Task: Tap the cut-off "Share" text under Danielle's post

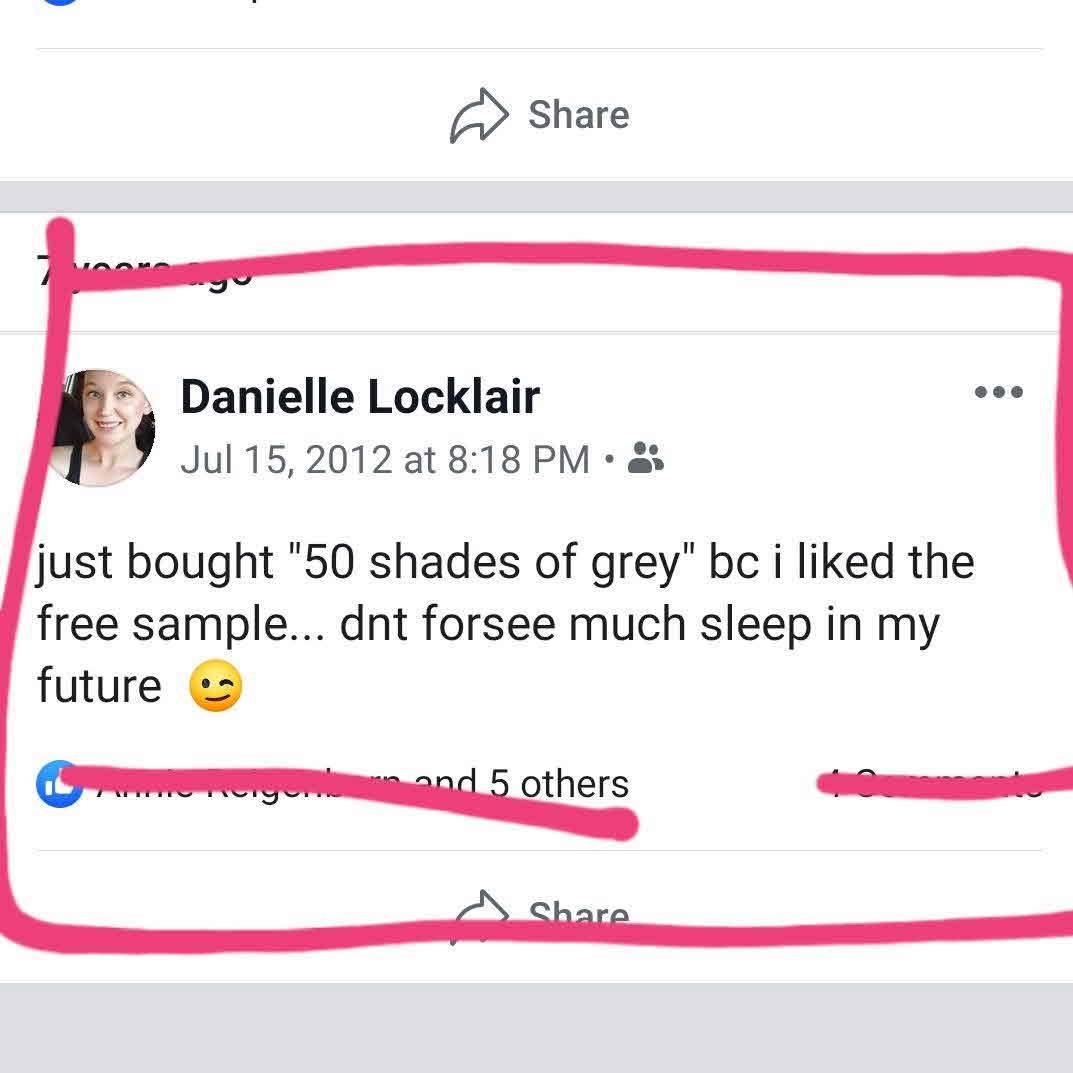Action: click(x=578, y=914)
